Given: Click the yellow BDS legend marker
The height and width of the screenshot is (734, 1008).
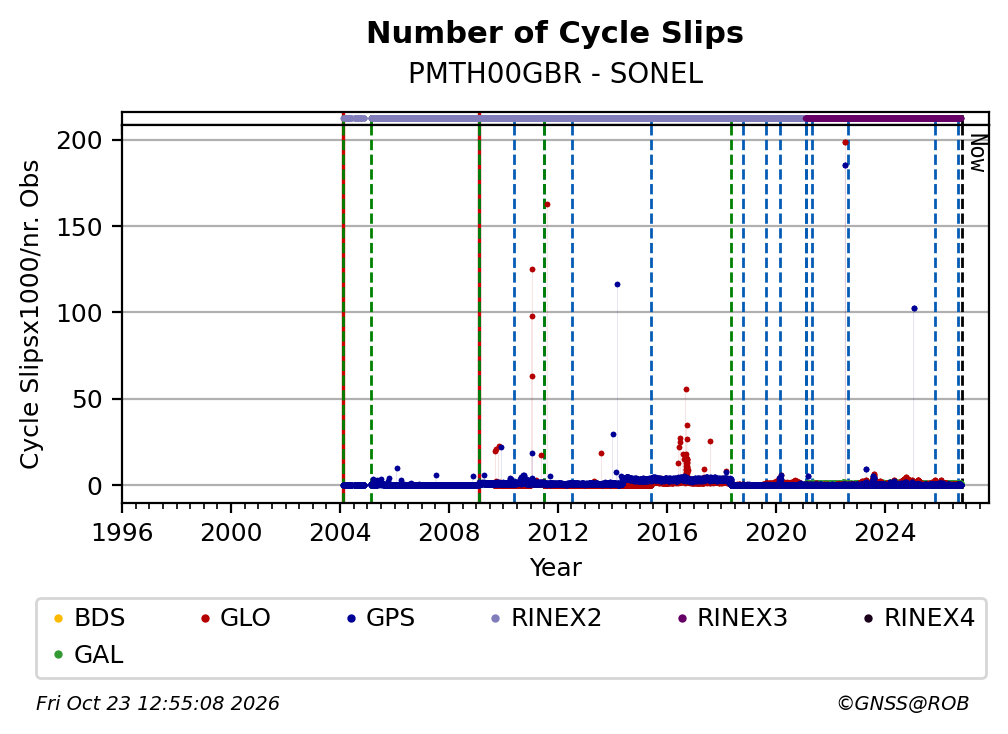Looking at the screenshot, I should [58, 619].
